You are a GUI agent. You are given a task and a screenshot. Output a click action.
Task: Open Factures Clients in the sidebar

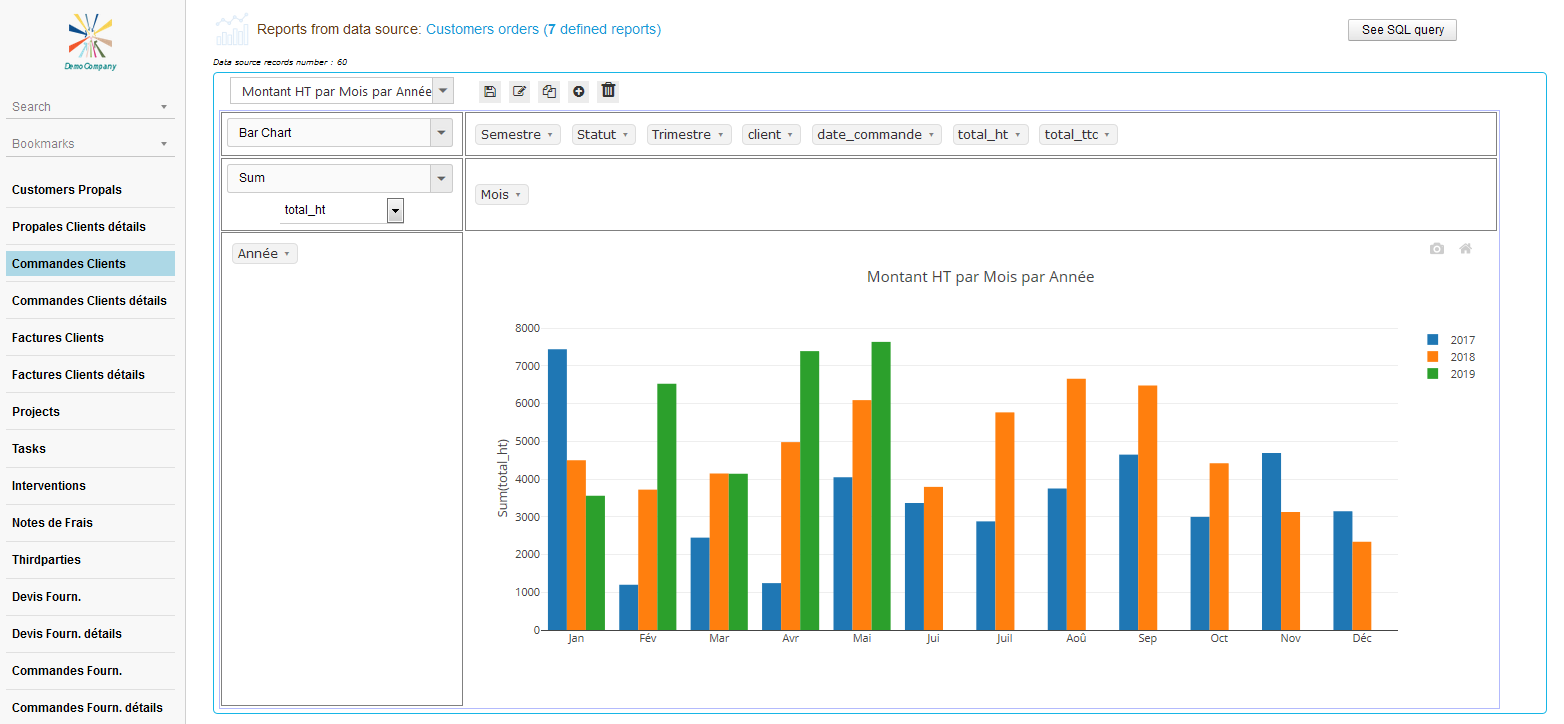pyautogui.click(x=58, y=338)
